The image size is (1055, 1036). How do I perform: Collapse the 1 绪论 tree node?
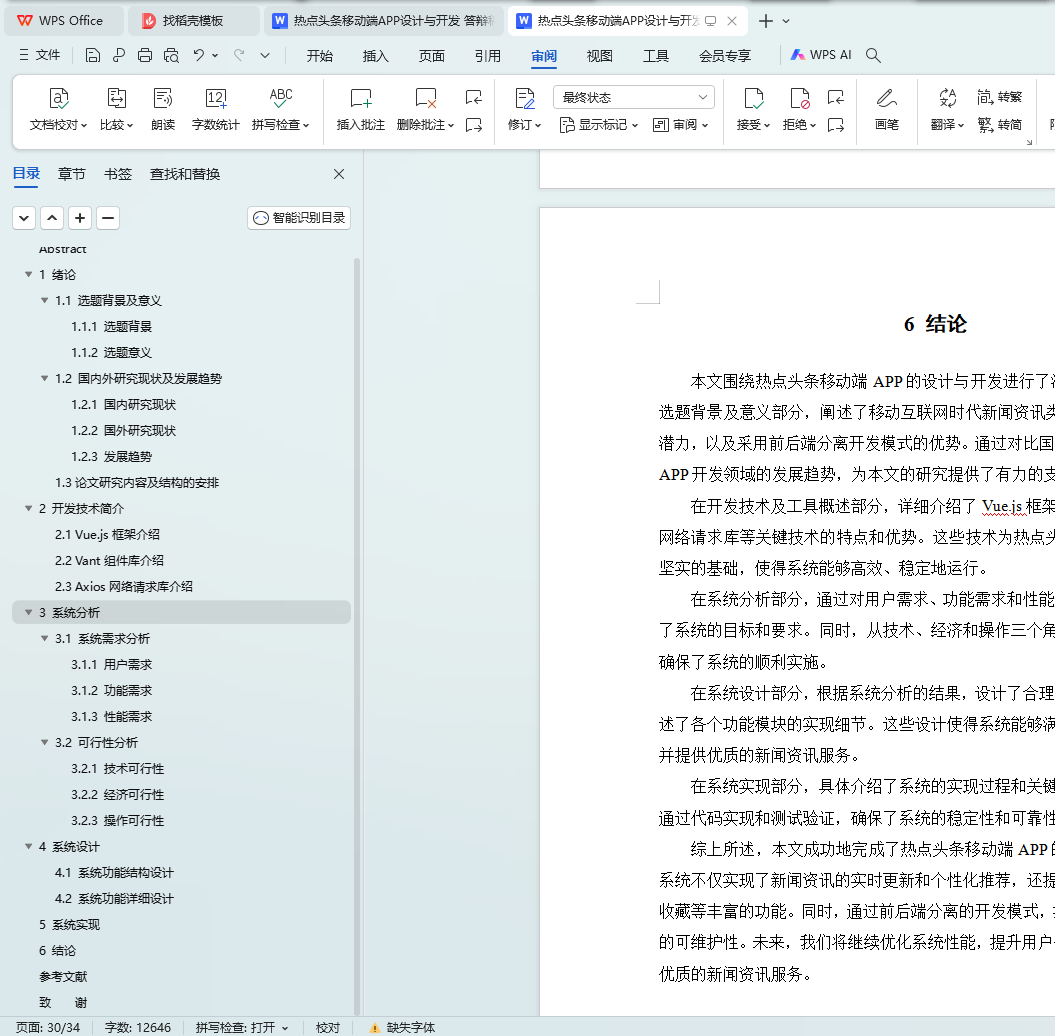[x=28, y=274]
